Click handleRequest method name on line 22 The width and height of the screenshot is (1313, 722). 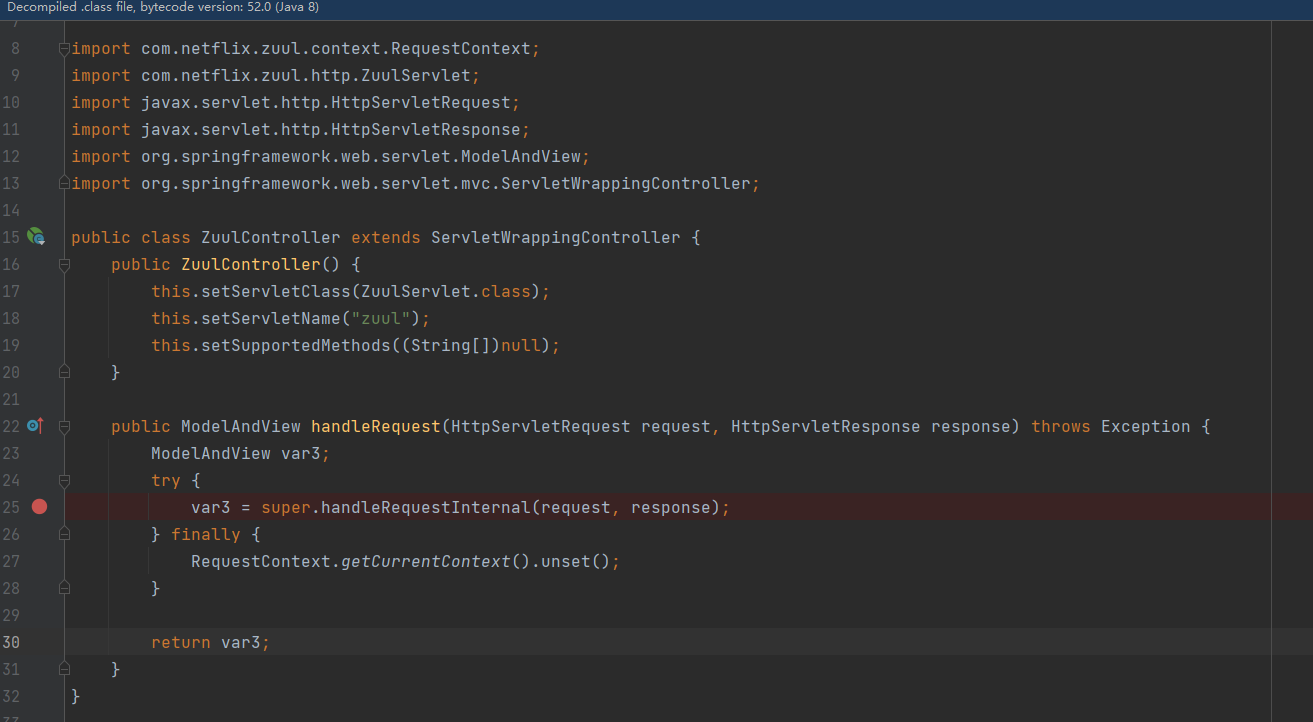tap(376, 426)
